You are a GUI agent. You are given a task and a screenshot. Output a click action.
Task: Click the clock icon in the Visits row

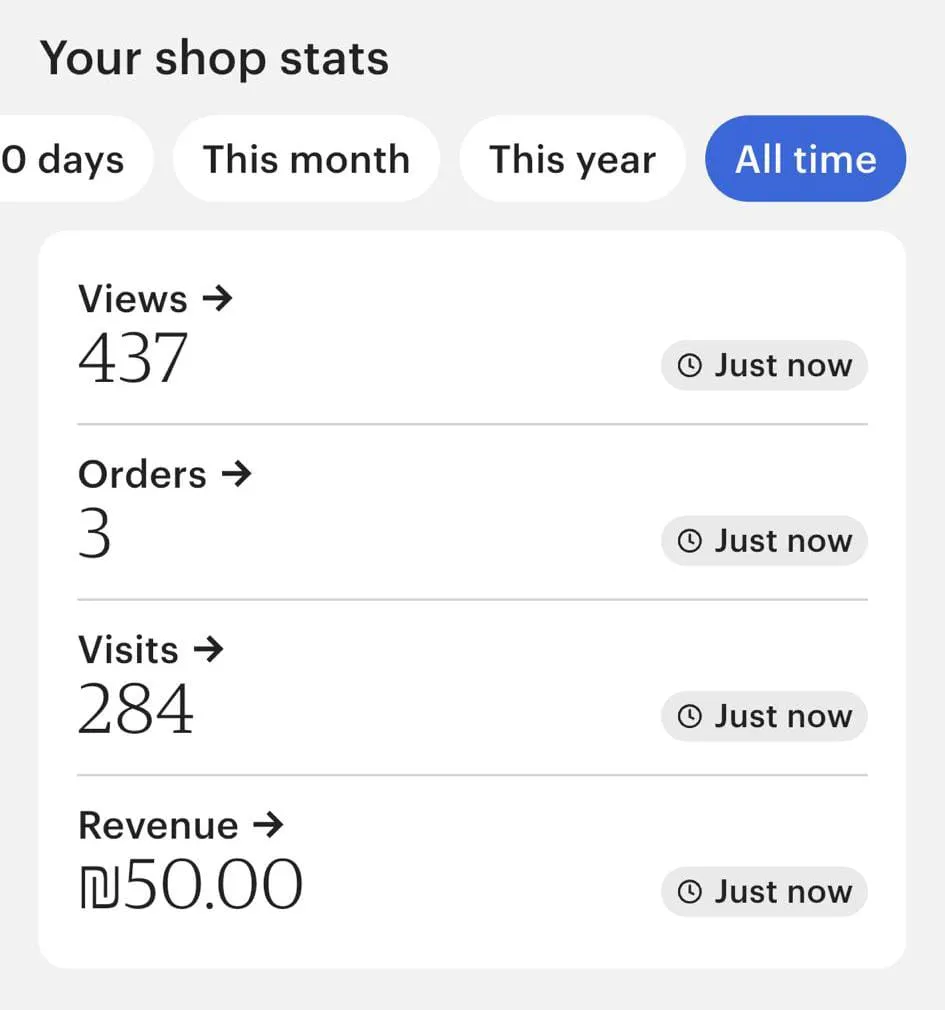pyautogui.click(x=689, y=717)
